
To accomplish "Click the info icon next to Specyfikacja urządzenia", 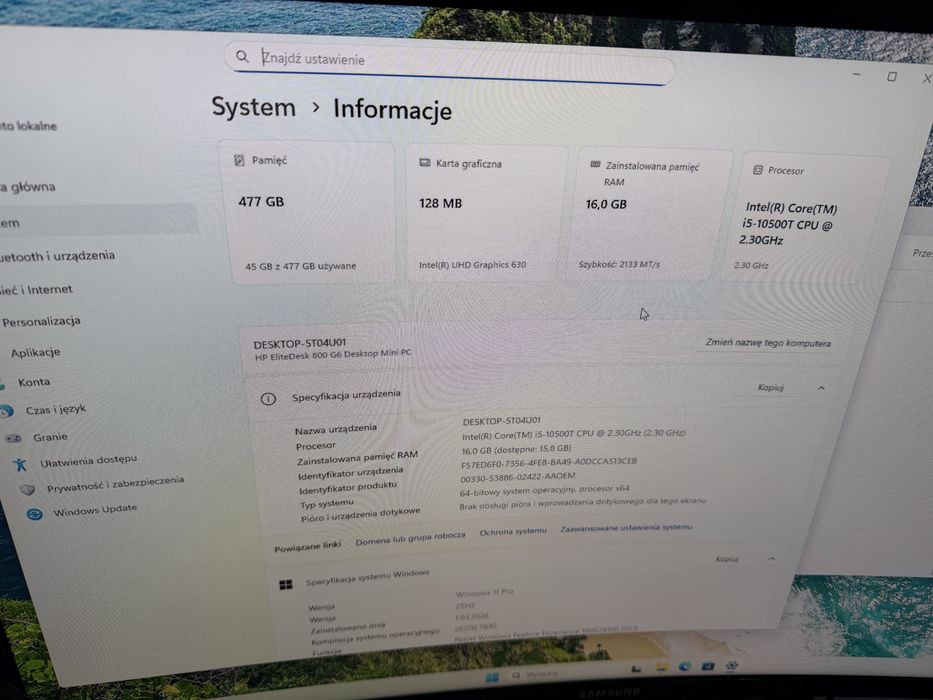I will click(268, 399).
